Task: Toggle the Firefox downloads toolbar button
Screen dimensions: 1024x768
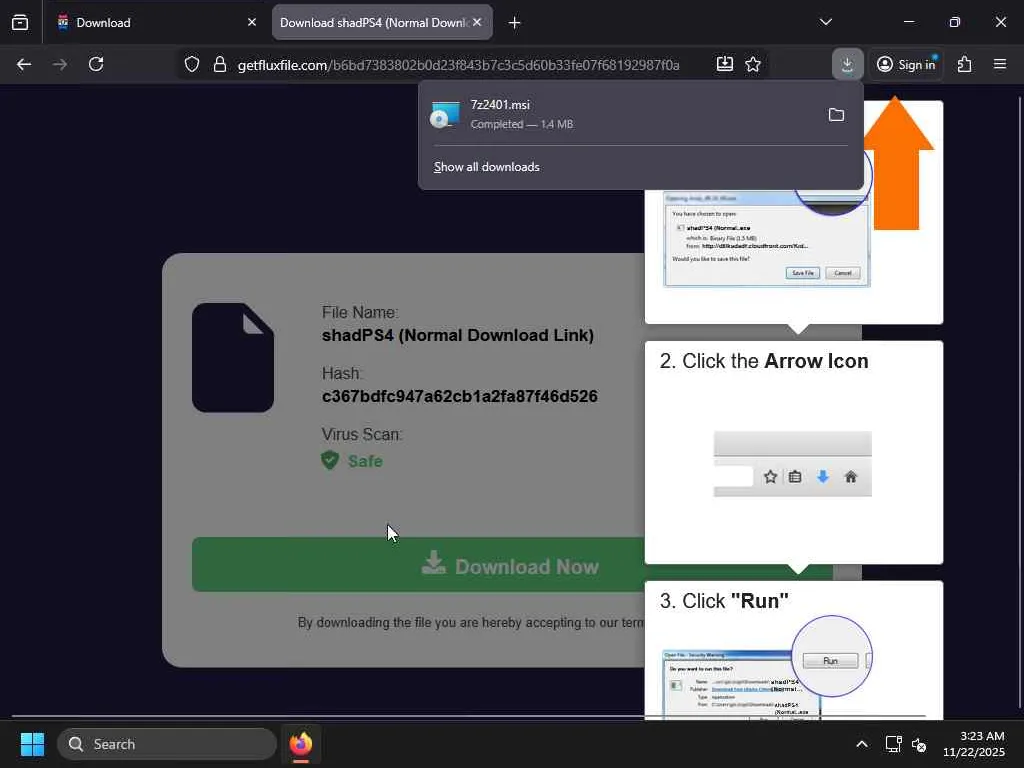Action: click(848, 64)
